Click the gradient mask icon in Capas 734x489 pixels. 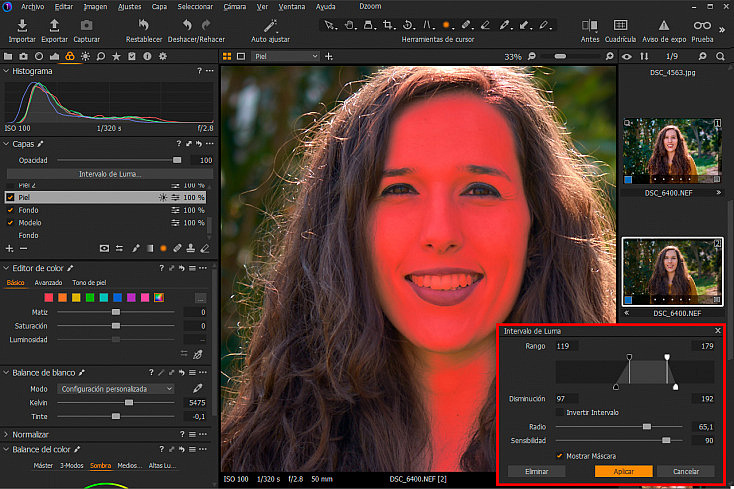click(x=150, y=248)
